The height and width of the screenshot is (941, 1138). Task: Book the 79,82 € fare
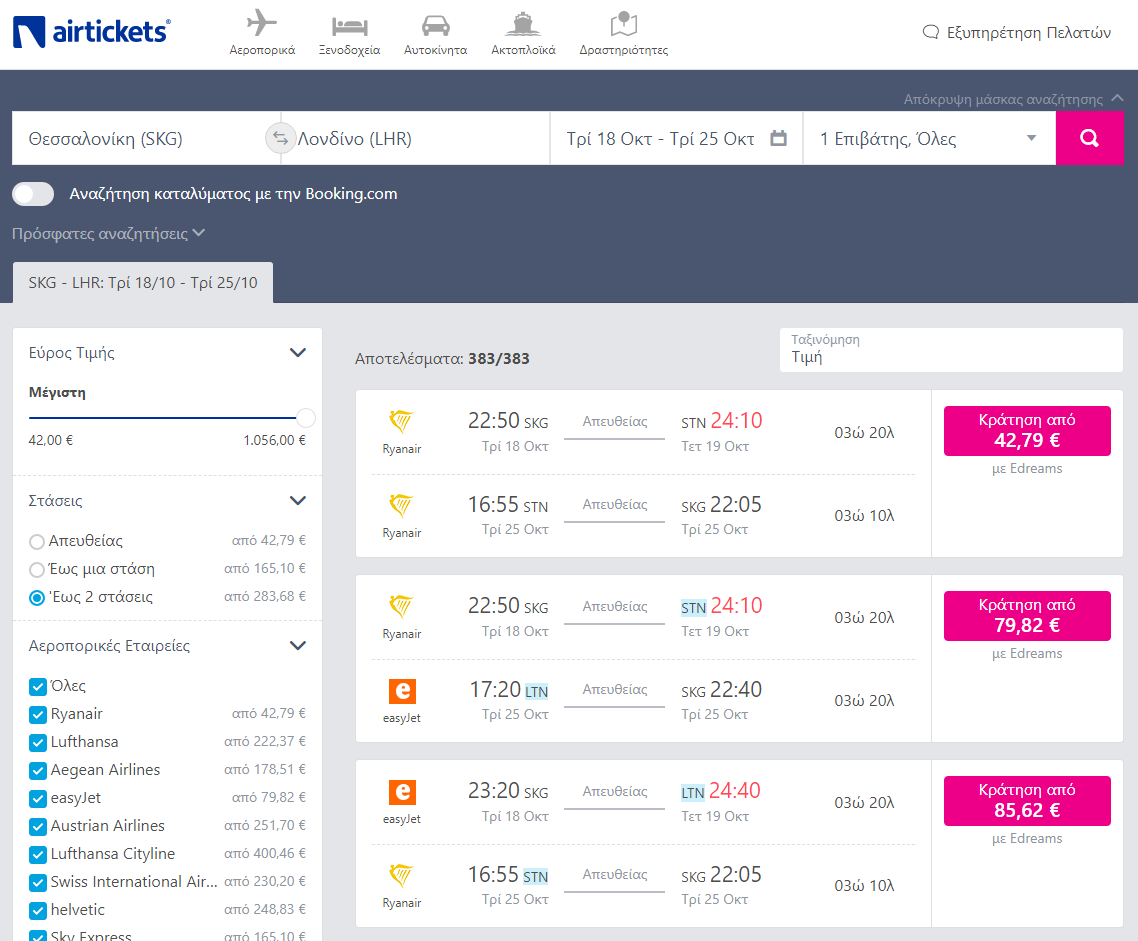pyautogui.click(x=1027, y=616)
